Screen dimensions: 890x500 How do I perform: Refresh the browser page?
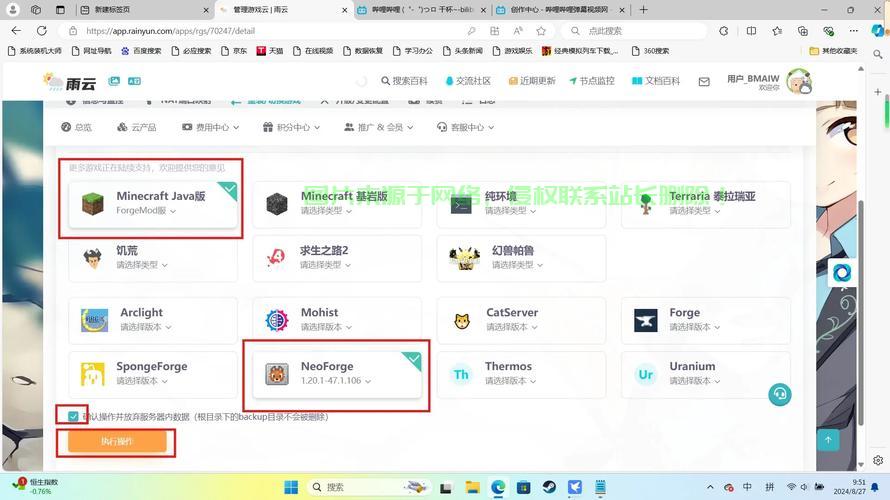(x=42, y=31)
